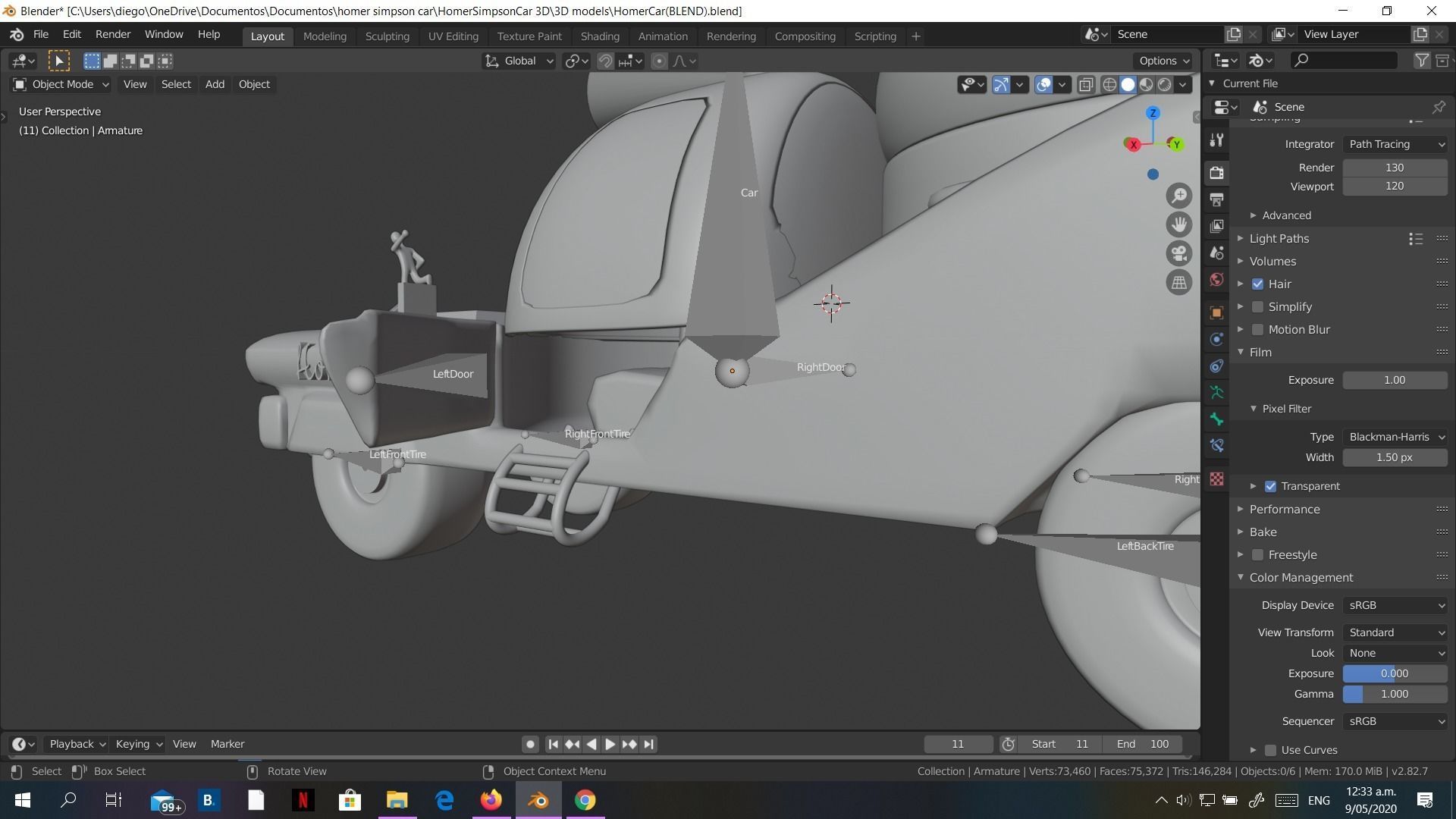
Task: Open the outliner filter funnel icon
Action: (x=1422, y=61)
